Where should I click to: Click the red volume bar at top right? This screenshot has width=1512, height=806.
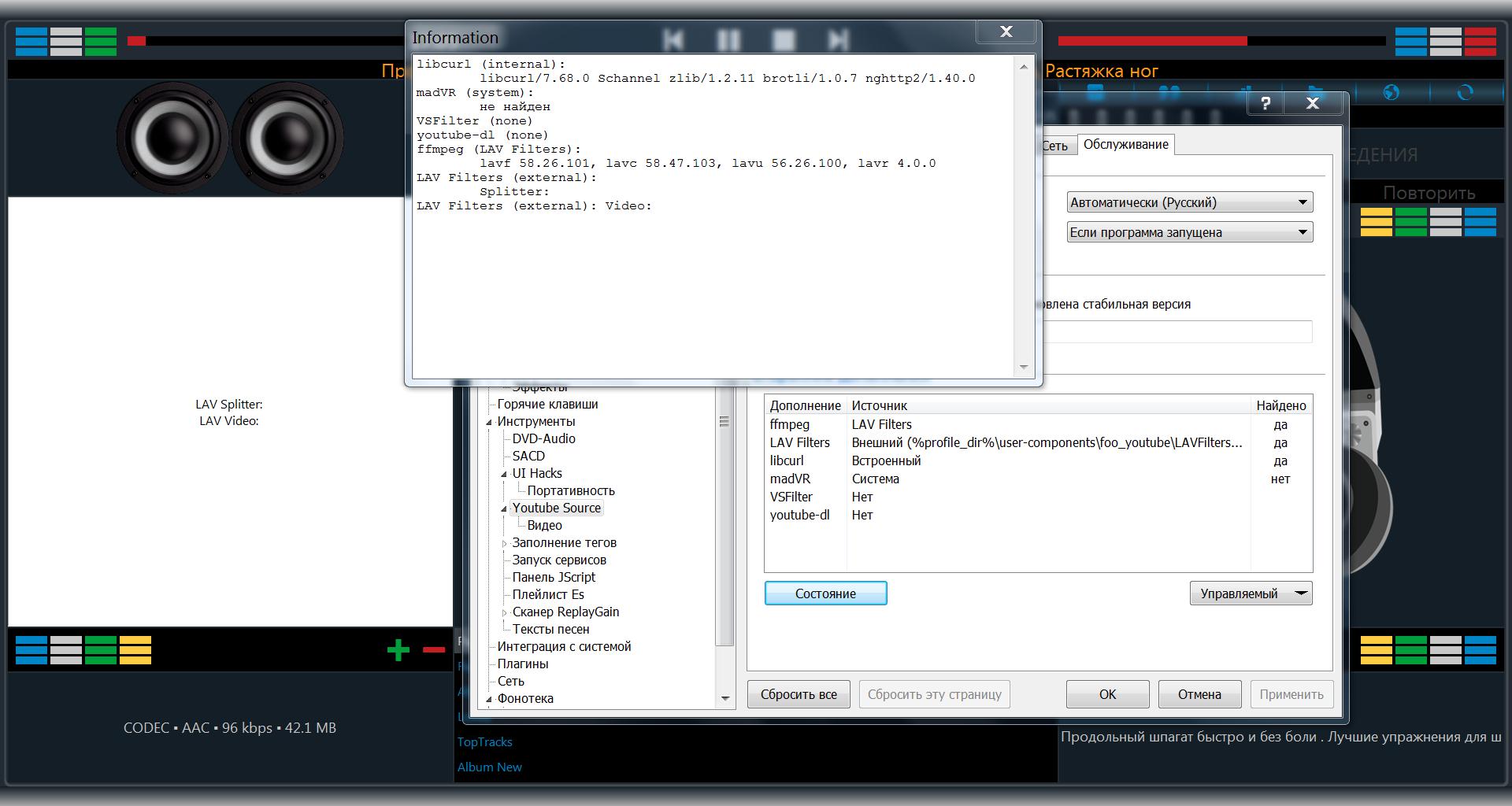click(x=1152, y=41)
